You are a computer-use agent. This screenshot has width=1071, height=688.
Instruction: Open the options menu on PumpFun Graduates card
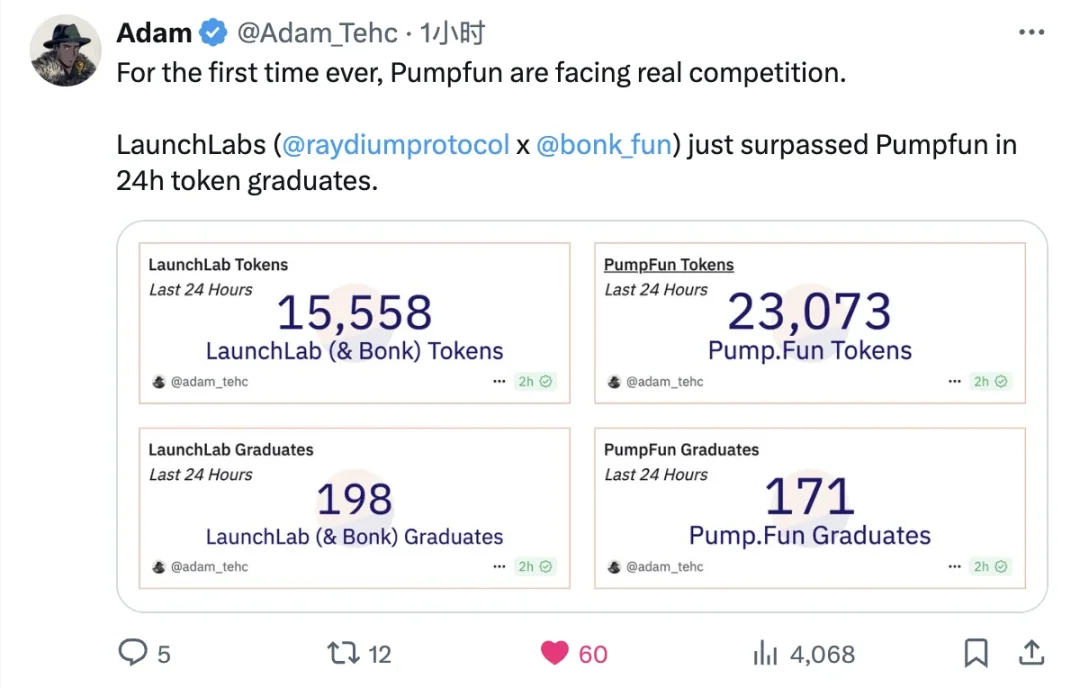point(953,566)
